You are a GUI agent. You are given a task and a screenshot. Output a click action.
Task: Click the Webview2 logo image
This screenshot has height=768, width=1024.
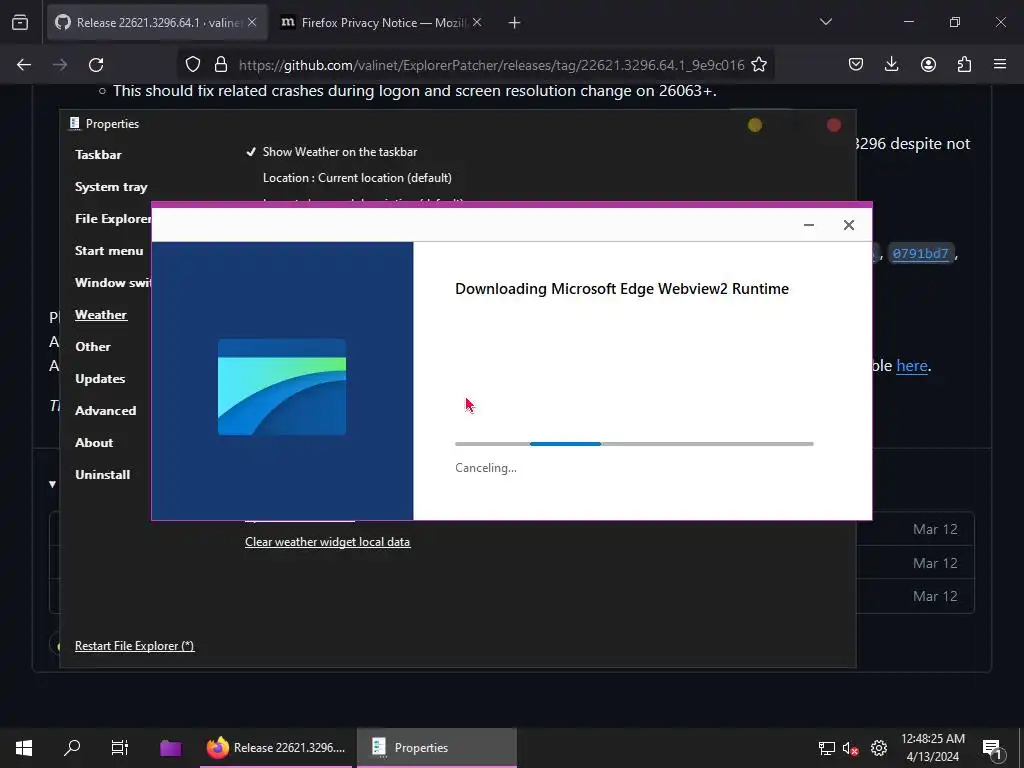(x=282, y=387)
